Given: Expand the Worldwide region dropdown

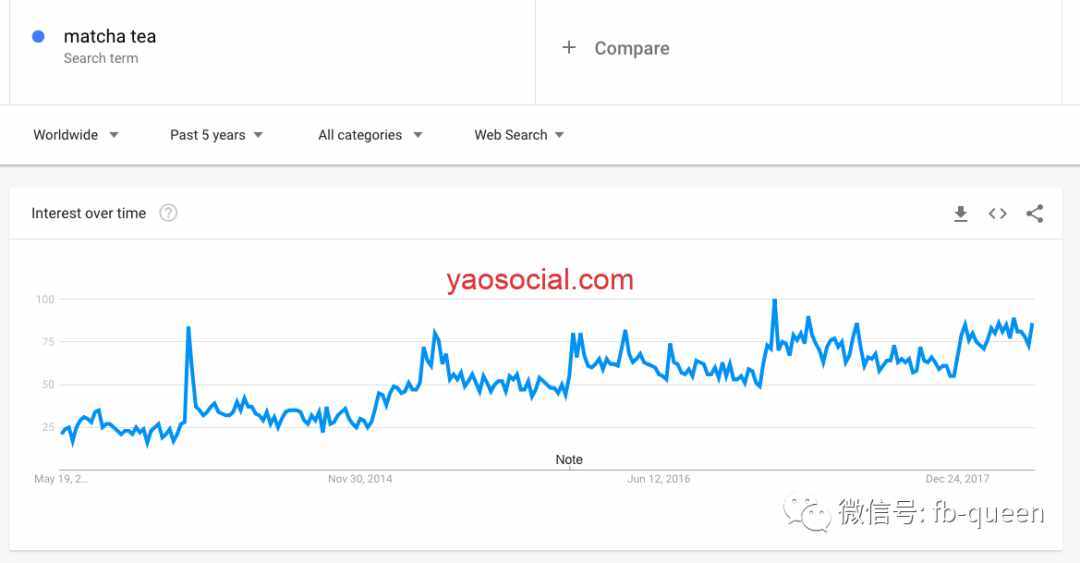Looking at the screenshot, I should coord(76,135).
